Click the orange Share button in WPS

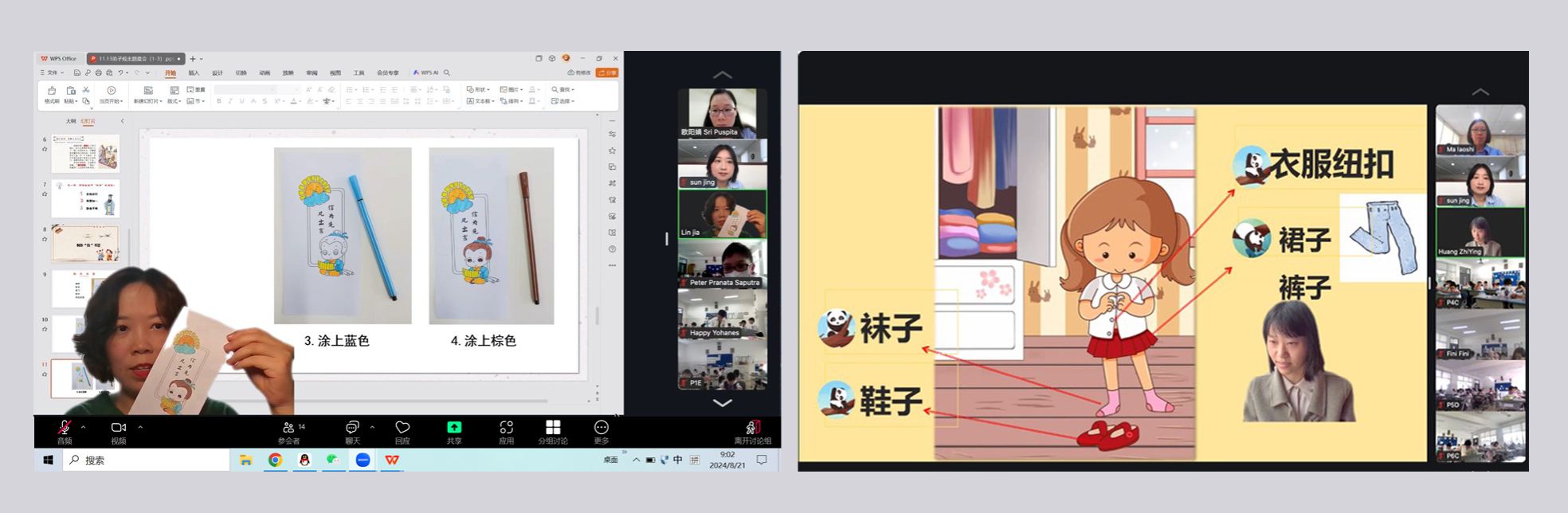point(607,72)
